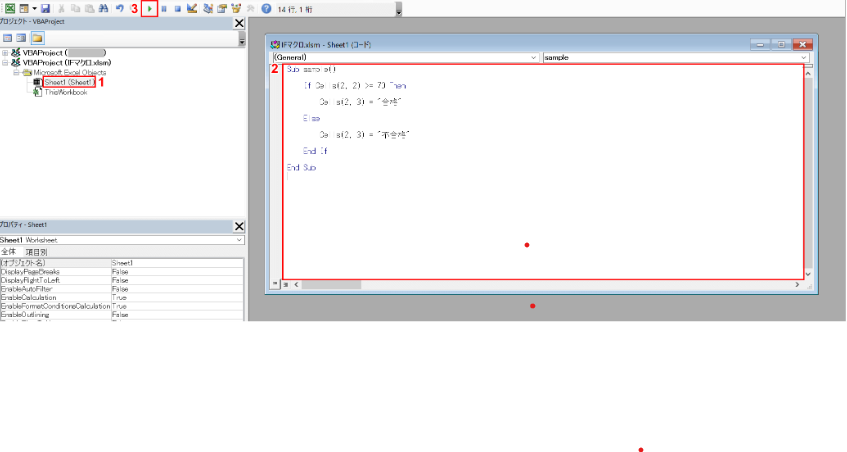Expand the first VBAProject tree node
The width and height of the screenshot is (847, 452).
coord(6,52)
